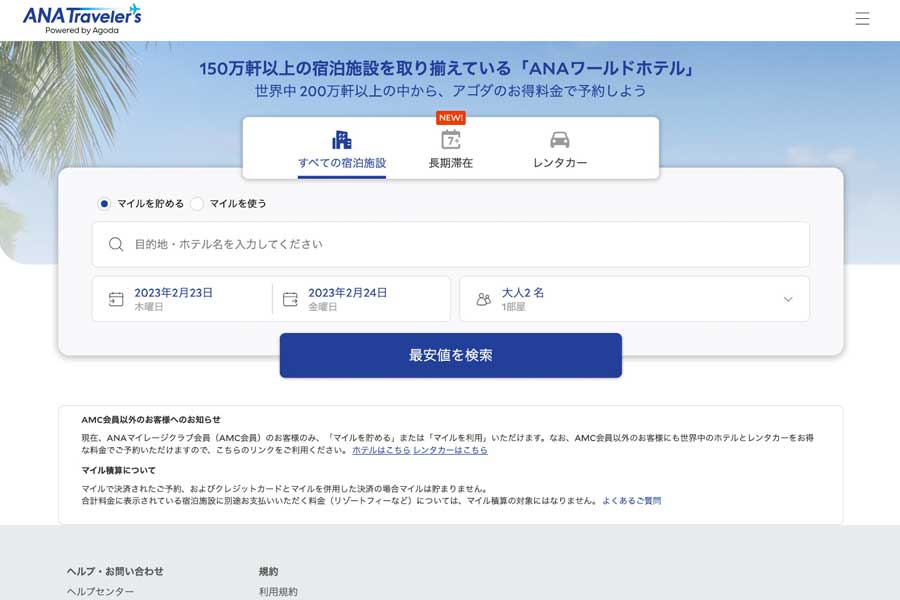The width and height of the screenshot is (900, 600).
Task: Click the 最安値を検索 button
Action: point(451,355)
